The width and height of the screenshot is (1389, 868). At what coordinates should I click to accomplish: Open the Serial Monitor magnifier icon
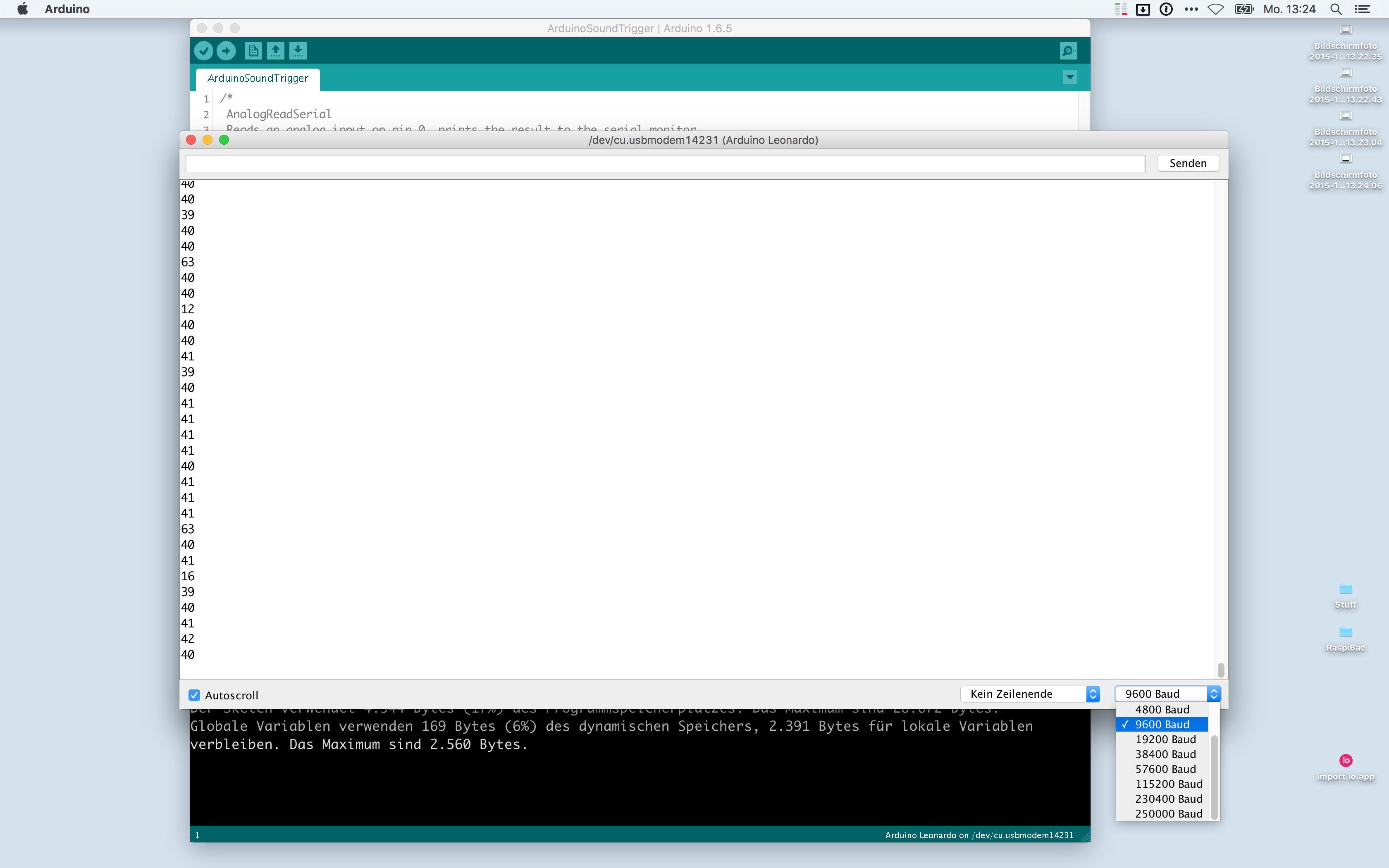pos(1068,50)
